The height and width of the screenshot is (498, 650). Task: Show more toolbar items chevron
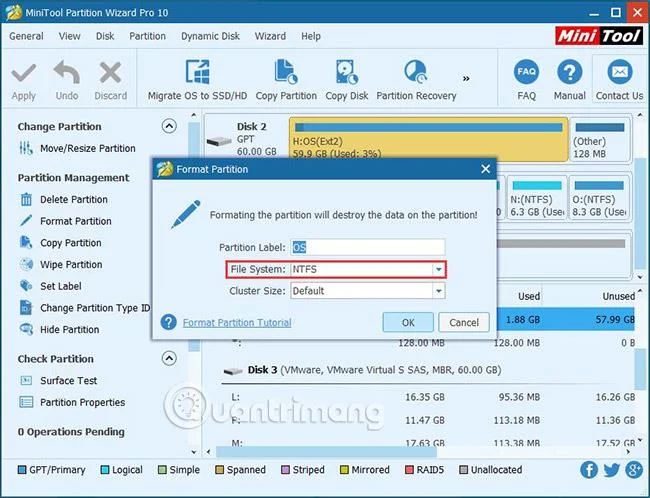tap(466, 78)
